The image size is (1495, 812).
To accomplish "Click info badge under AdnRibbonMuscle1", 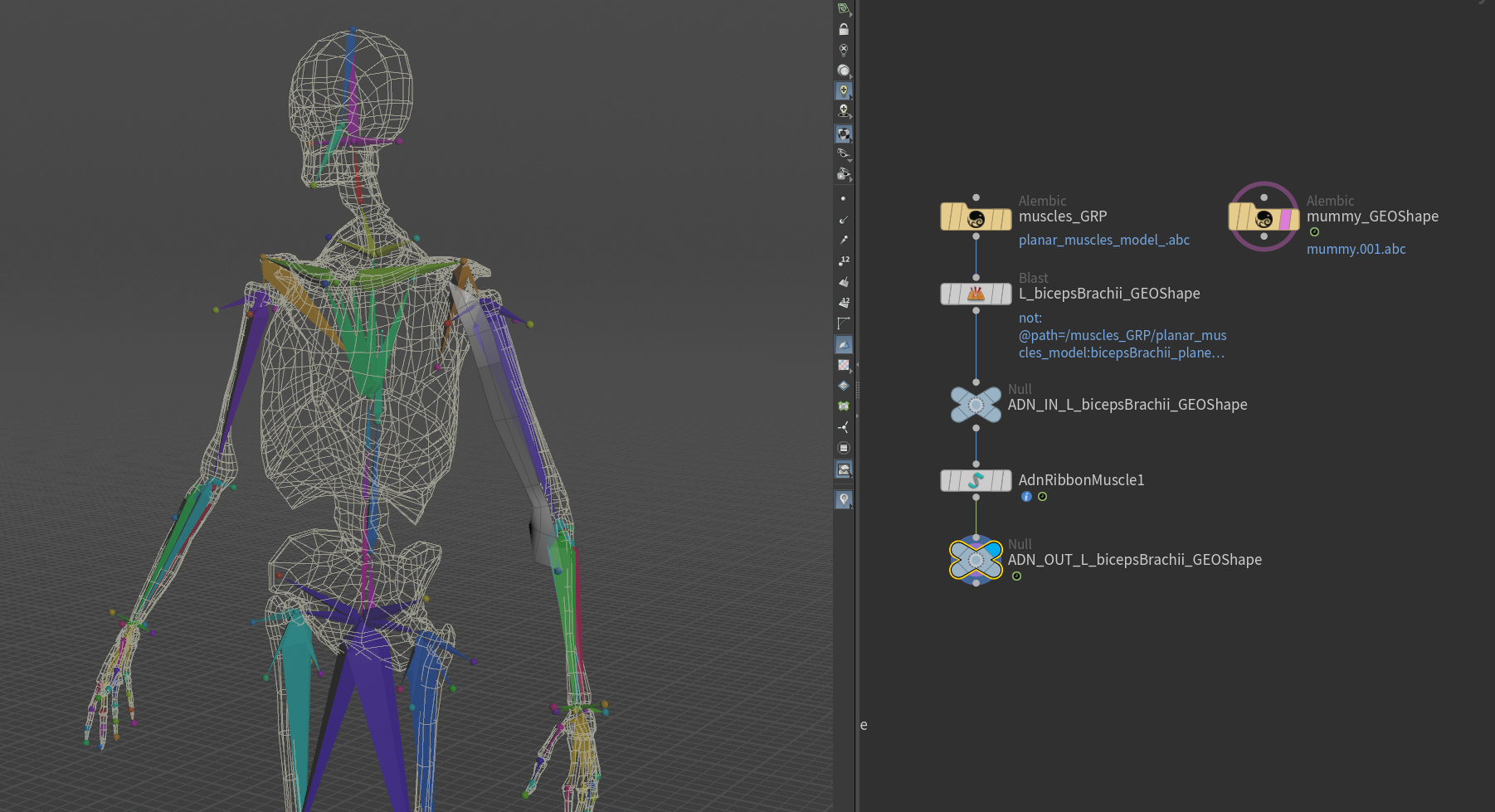I will [1026, 497].
